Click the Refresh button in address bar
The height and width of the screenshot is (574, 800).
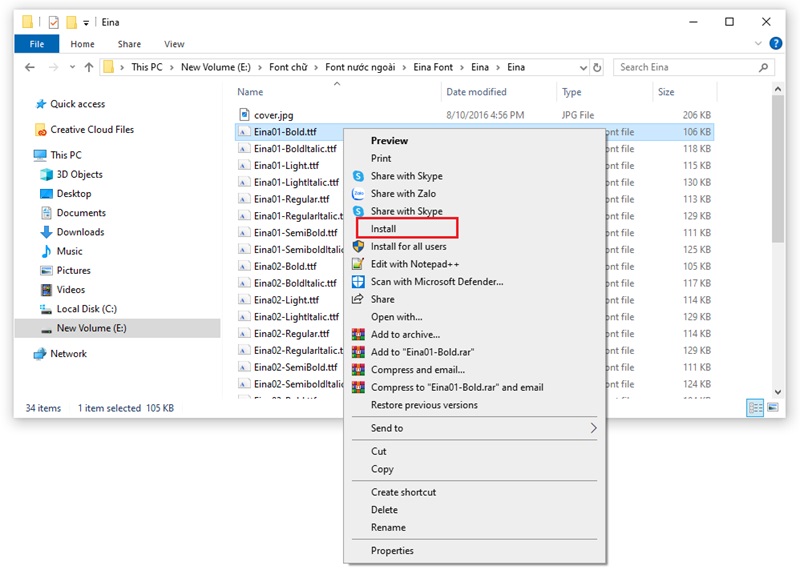pyautogui.click(x=597, y=67)
